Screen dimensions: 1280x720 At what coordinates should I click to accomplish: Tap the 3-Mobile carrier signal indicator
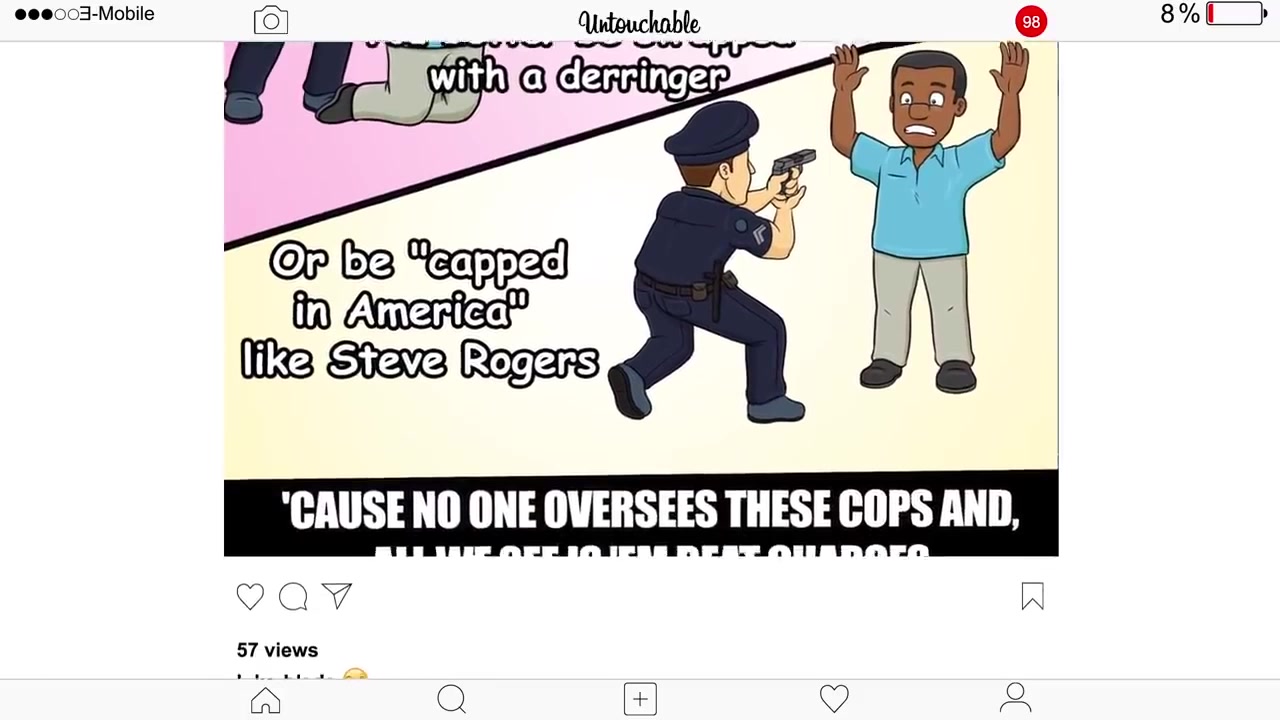(x=85, y=14)
